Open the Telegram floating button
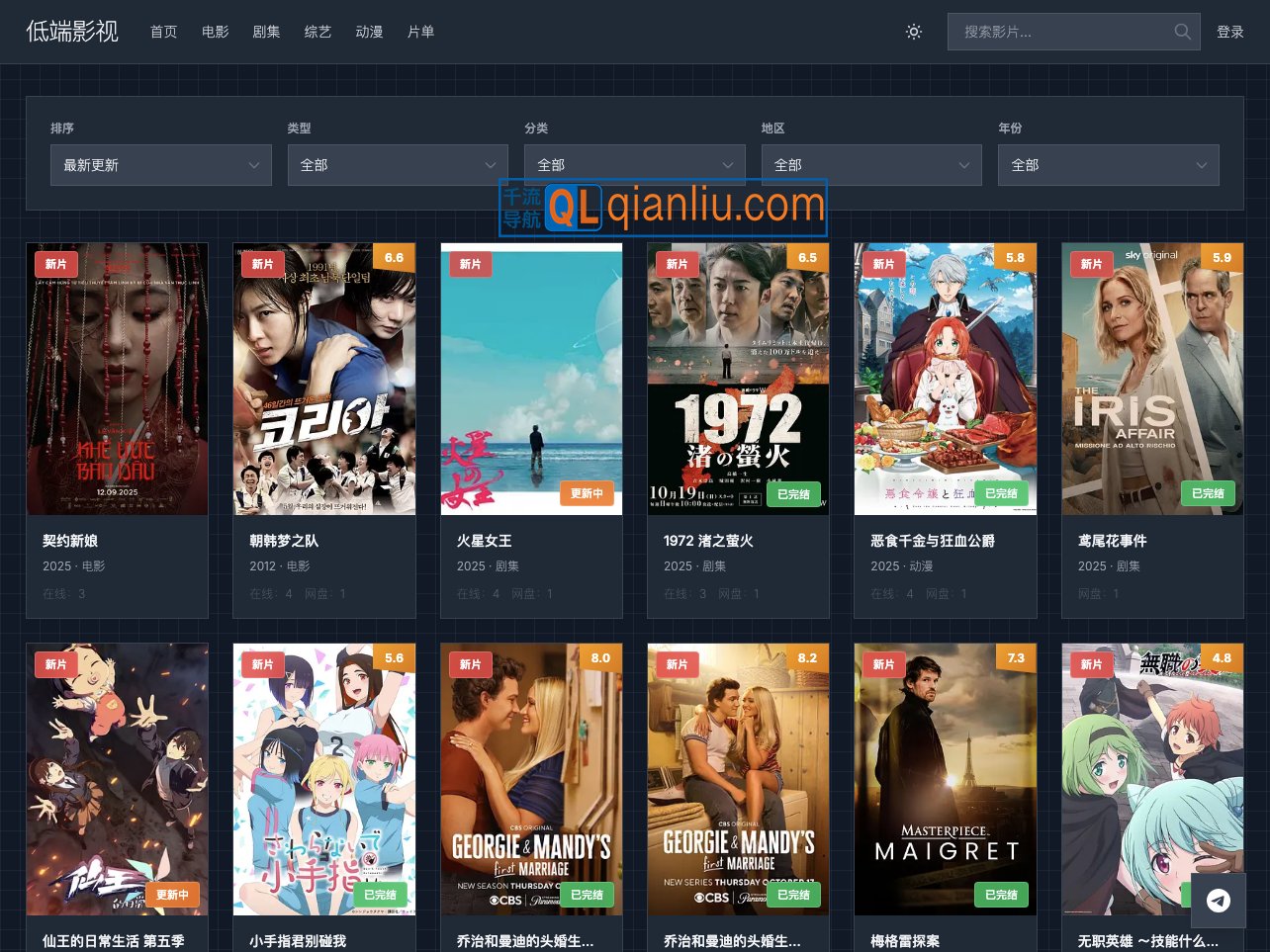This screenshot has width=1270, height=952. [x=1218, y=901]
